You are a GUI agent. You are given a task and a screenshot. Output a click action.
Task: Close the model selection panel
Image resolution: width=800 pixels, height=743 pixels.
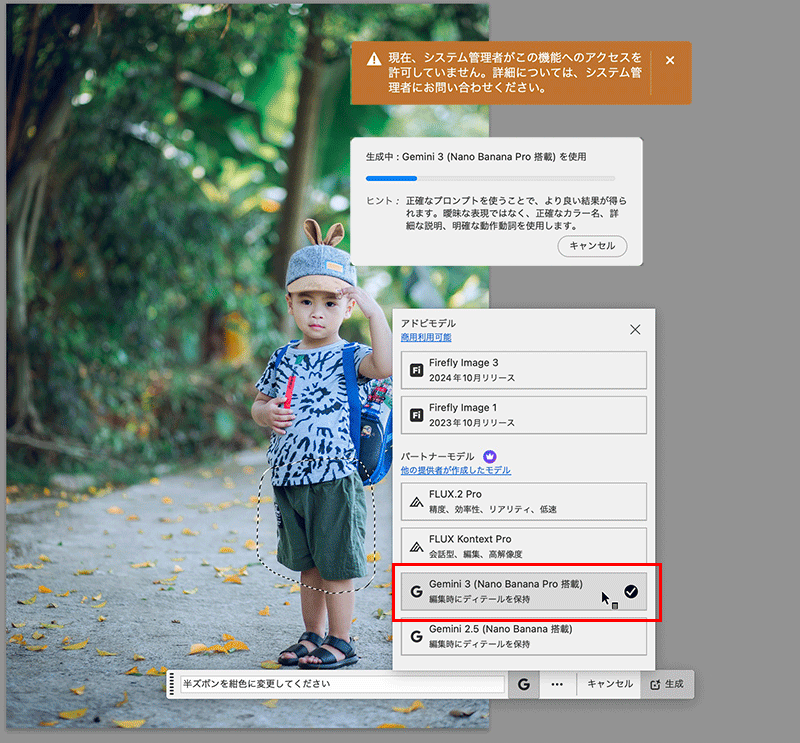point(635,329)
